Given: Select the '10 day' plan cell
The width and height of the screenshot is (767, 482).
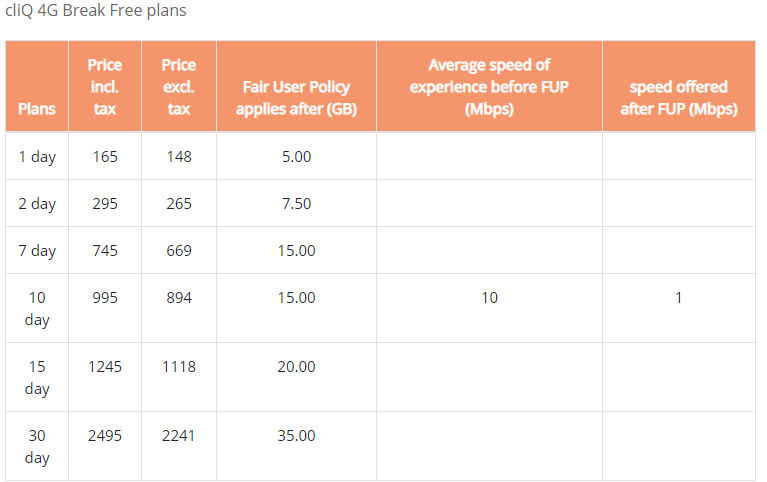Looking at the screenshot, I should tap(37, 308).
